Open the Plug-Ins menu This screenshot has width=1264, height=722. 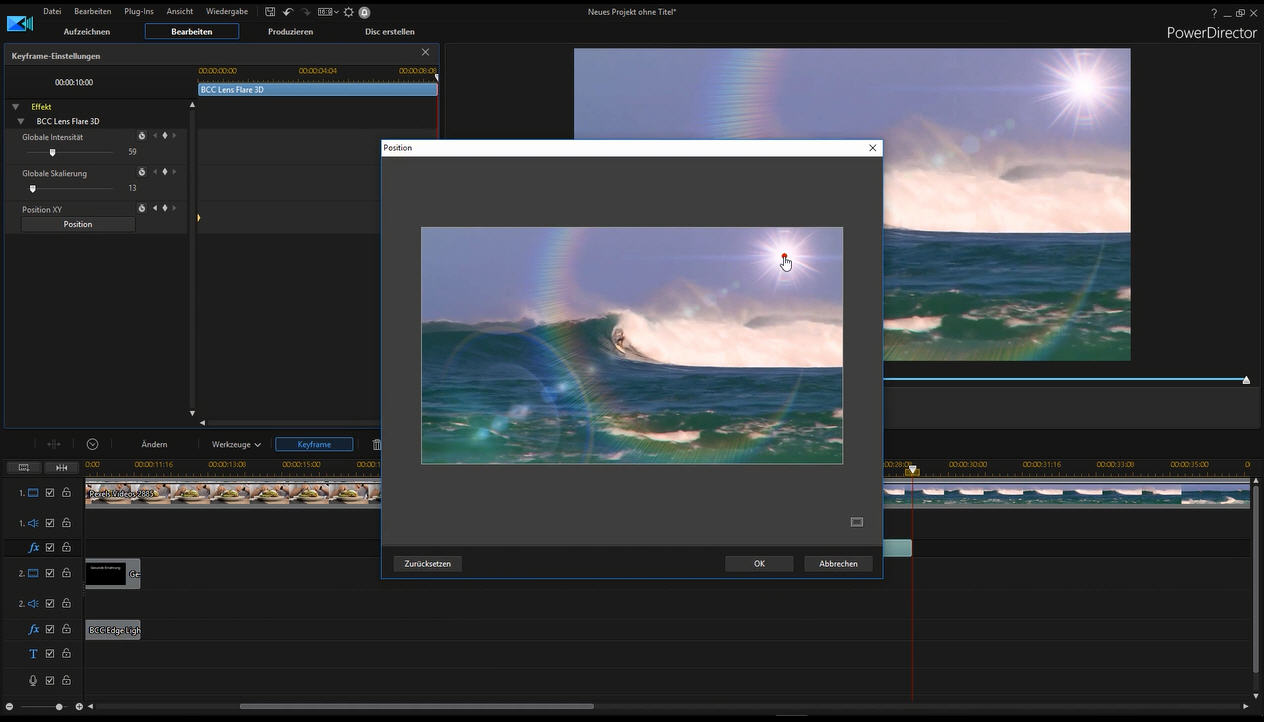point(139,12)
